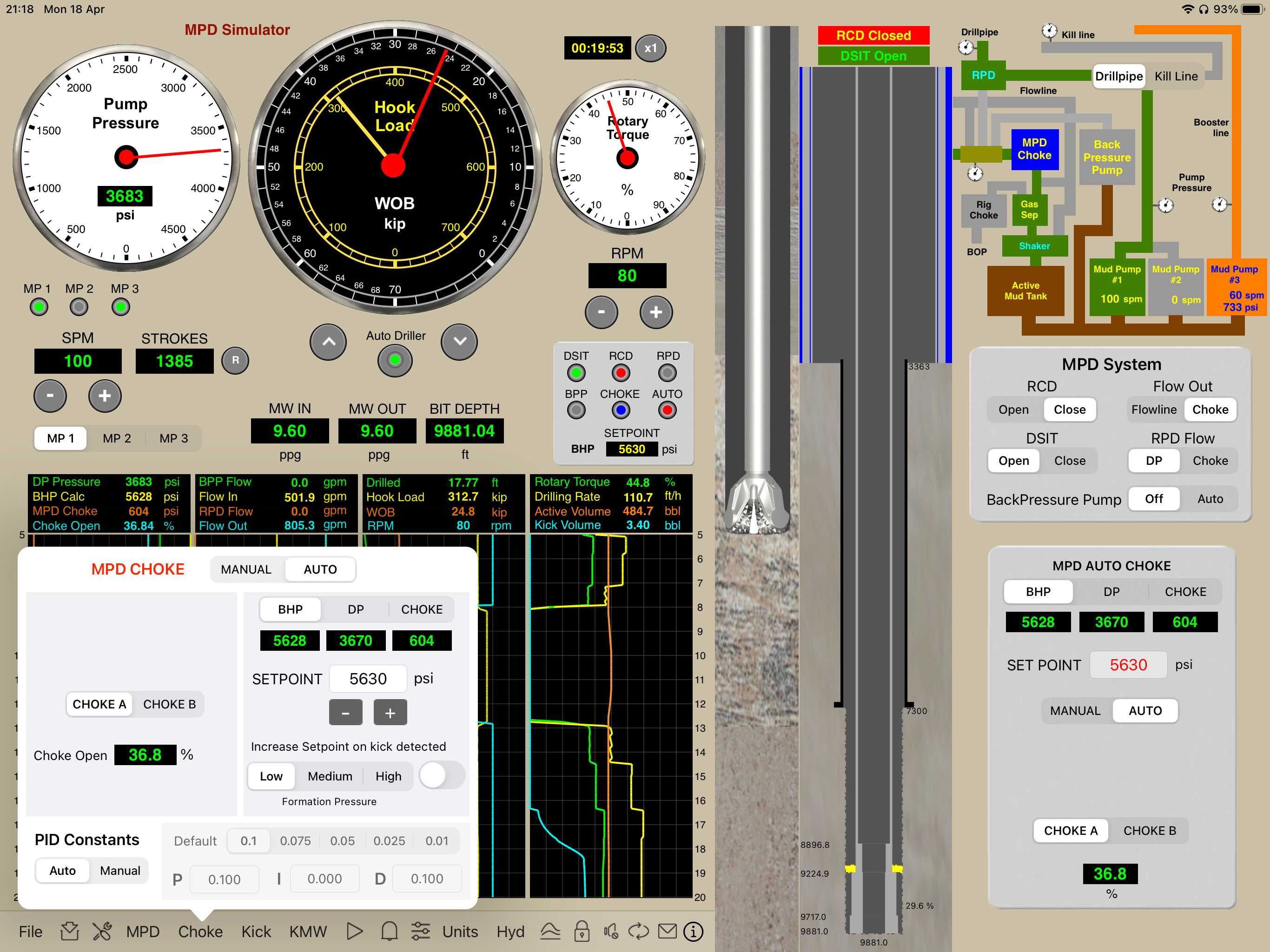Click the SETPOINT 5630 input field
This screenshot has height=952, width=1270.
(368, 679)
